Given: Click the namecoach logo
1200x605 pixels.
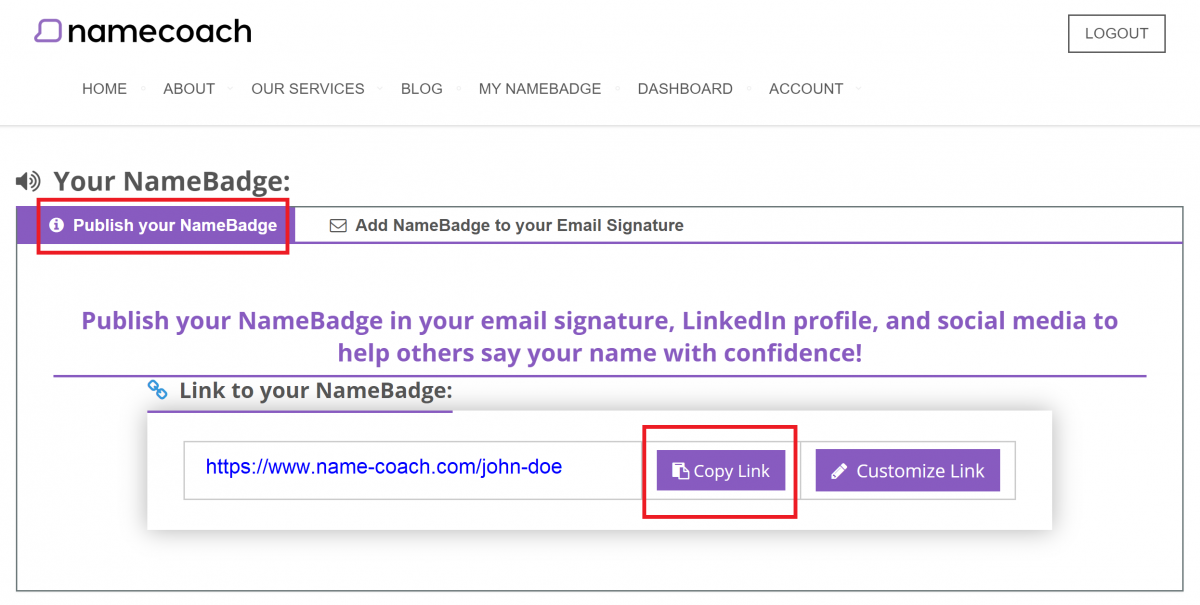Looking at the screenshot, I should pos(142,31).
